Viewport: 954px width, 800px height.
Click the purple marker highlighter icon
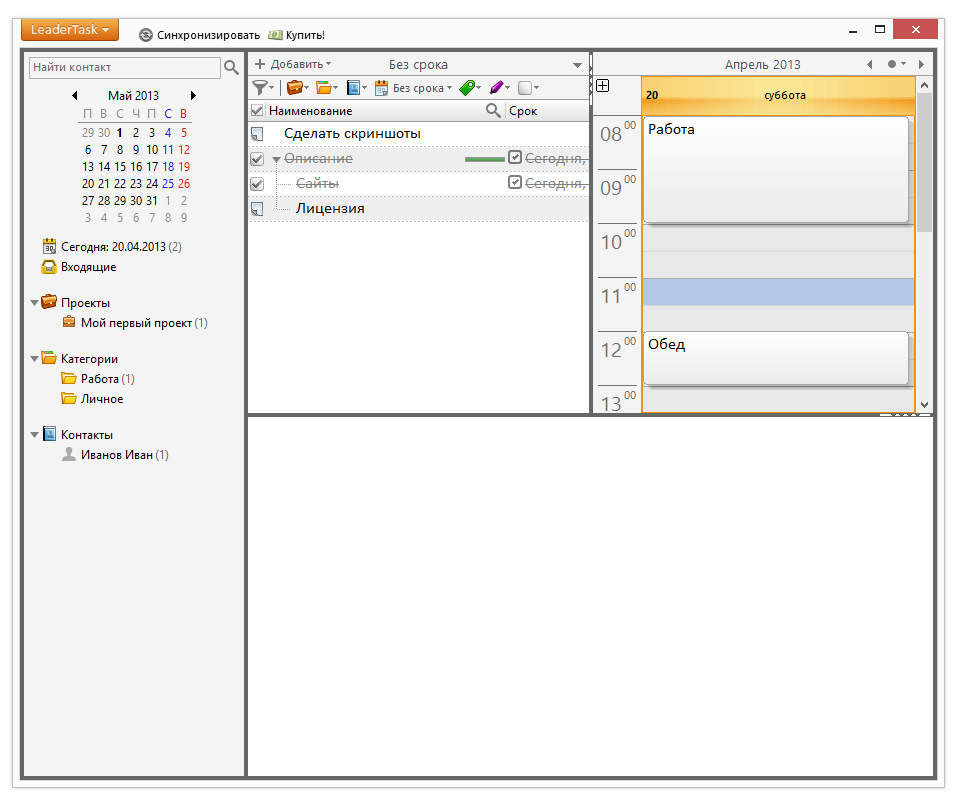click(496, 88)
